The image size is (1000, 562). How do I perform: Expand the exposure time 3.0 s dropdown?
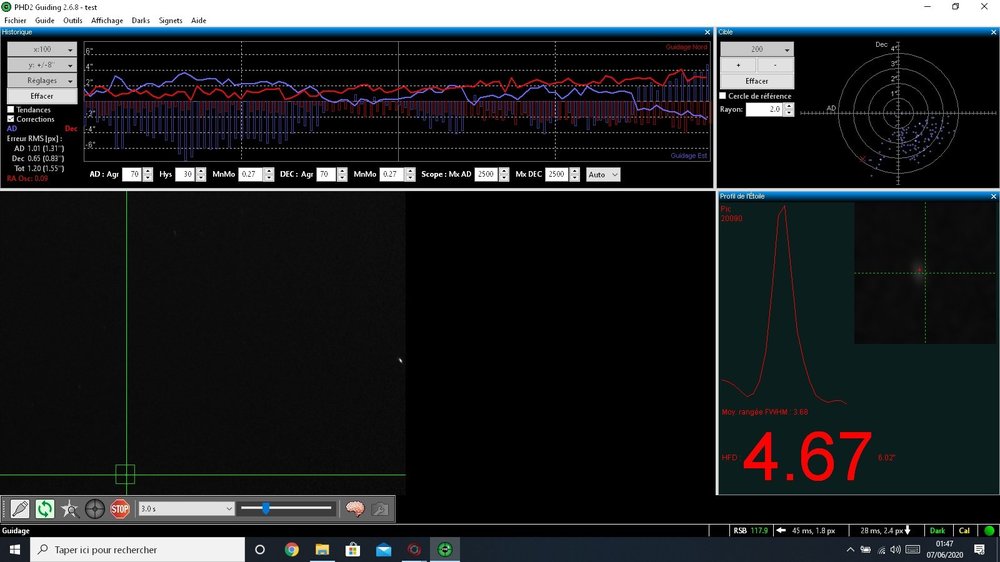pos(186,508)
